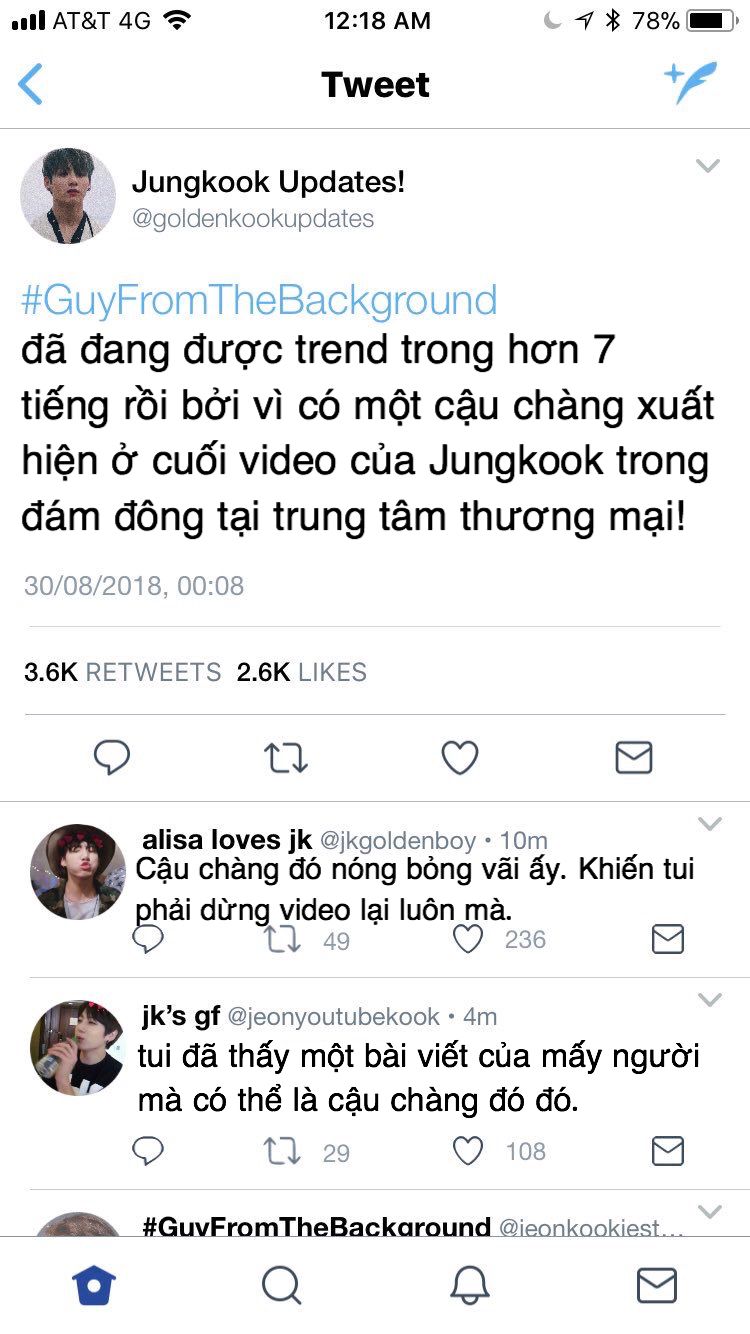Retweet the main Jungkook Updates tweet
The width and height of the screenshot is (750, 1334).
[x=286, y=758]
